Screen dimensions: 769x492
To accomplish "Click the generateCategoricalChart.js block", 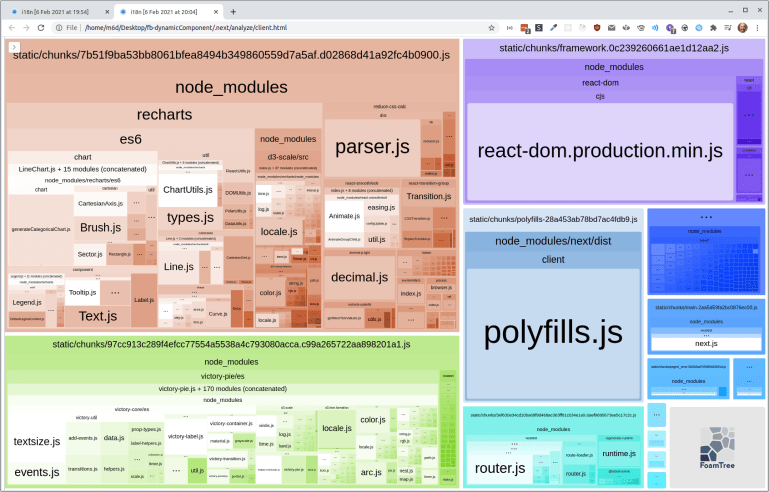I will 41,230.
